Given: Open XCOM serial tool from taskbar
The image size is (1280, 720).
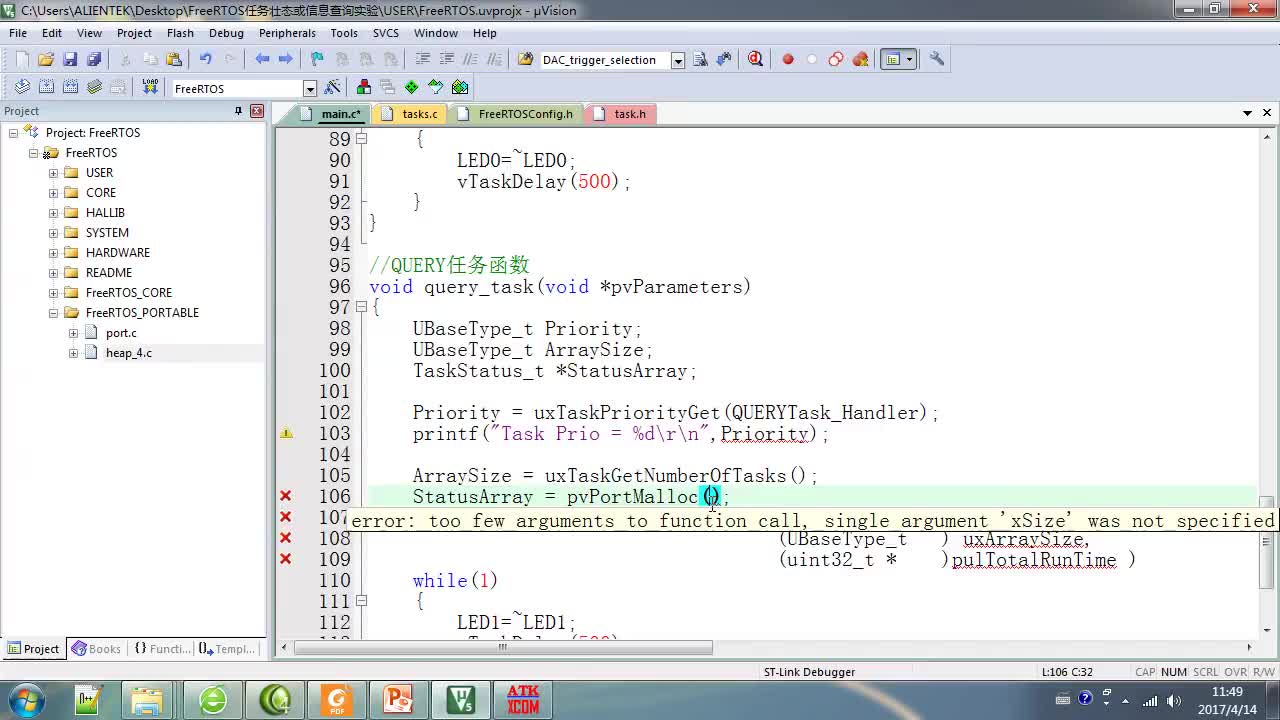Looking at the screenshot, I should [x=522, y=699].
